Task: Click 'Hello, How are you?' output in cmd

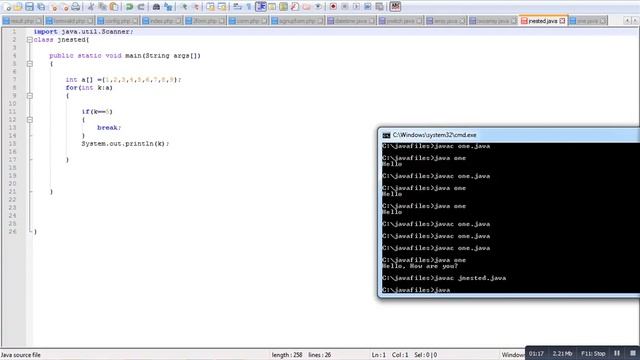Action: [420, 266]
